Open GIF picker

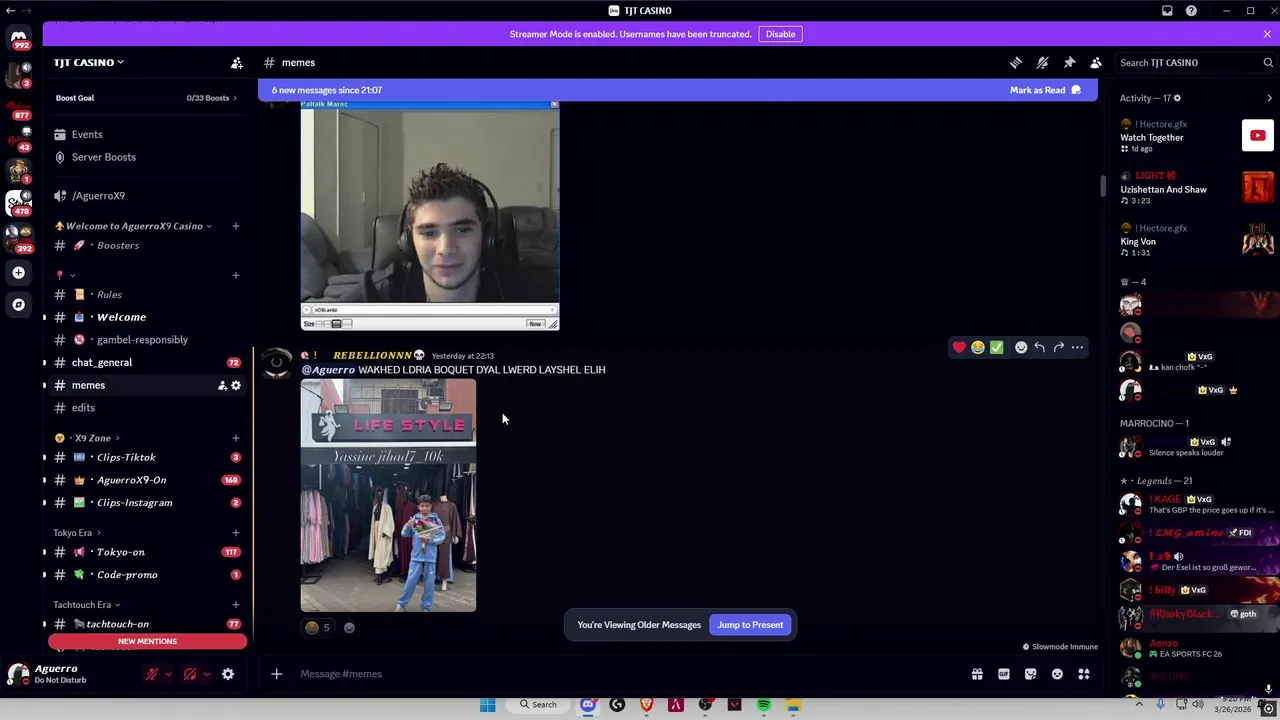1004,674
